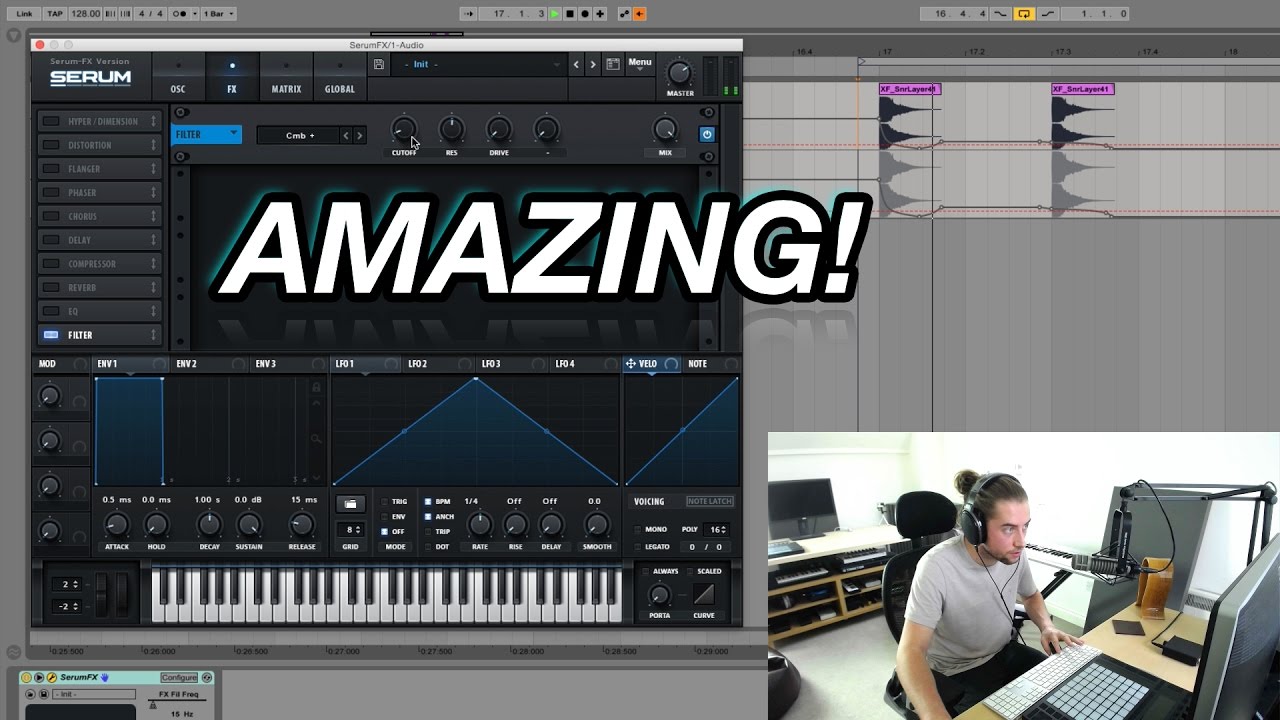Click Ableton record button
Image resolution: width=1280 pixels, height=720 pixels.
pos(585,14)
